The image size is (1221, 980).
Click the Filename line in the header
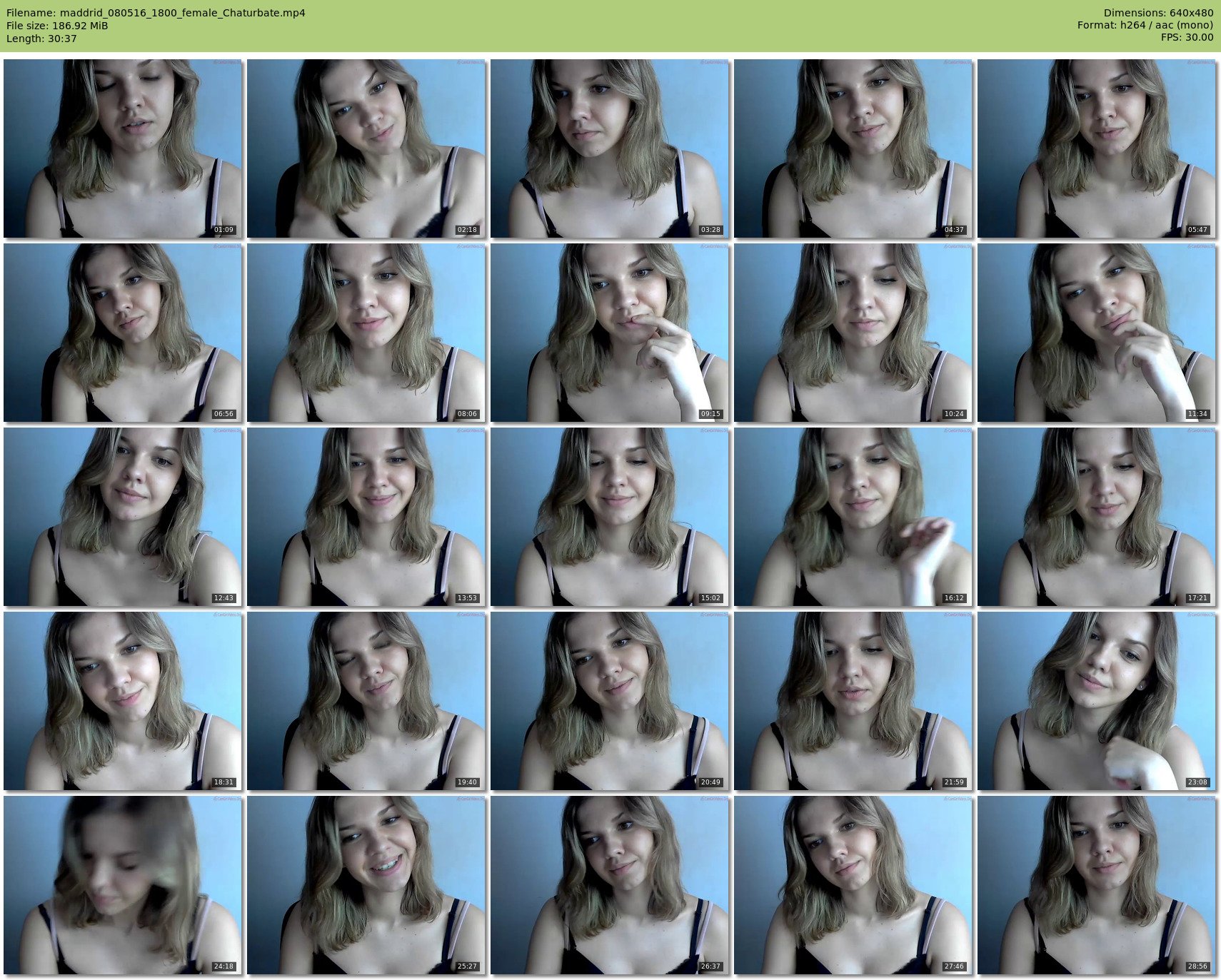(156, 13)
